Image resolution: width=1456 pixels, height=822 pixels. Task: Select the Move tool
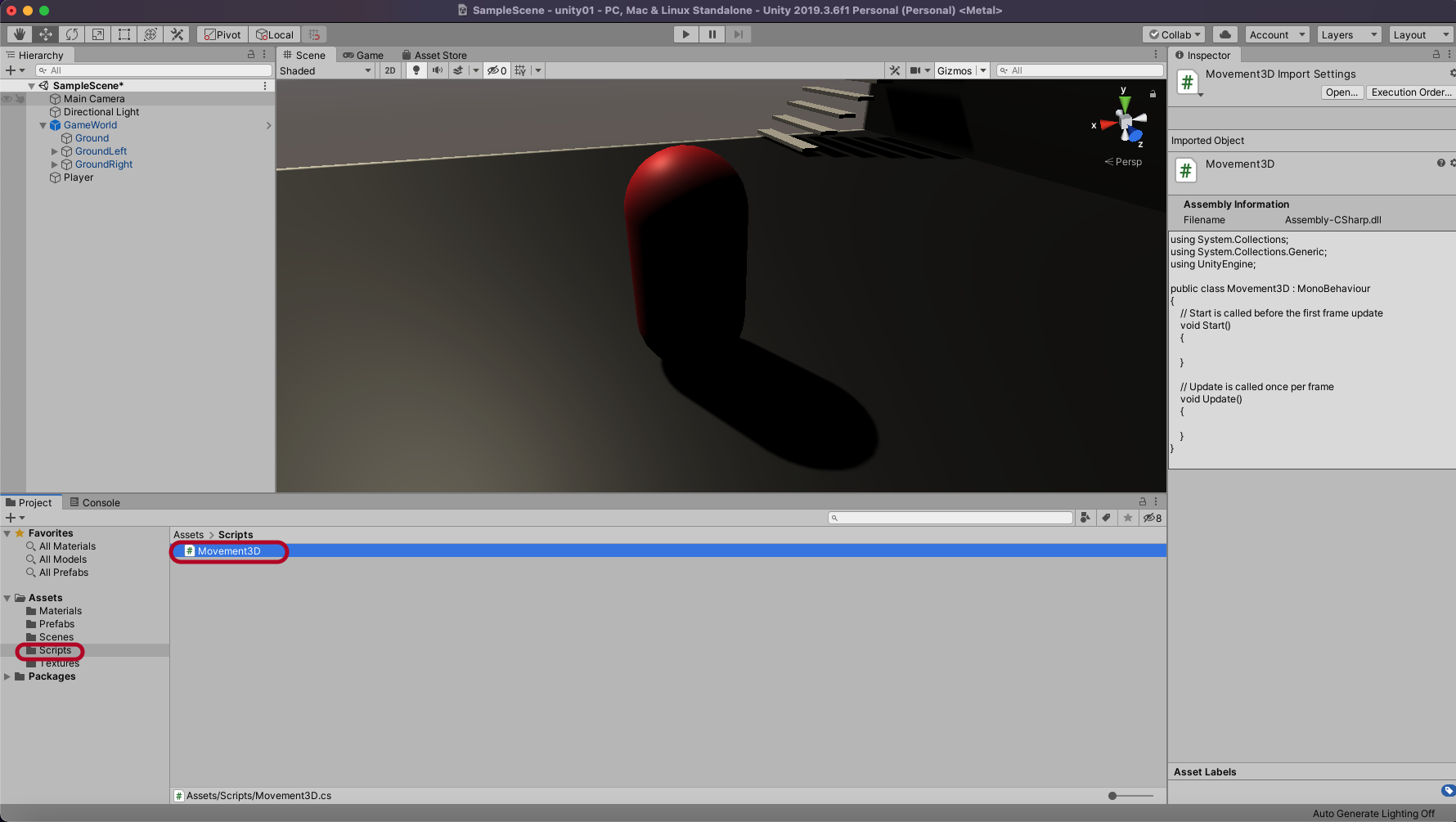[46, 34]
